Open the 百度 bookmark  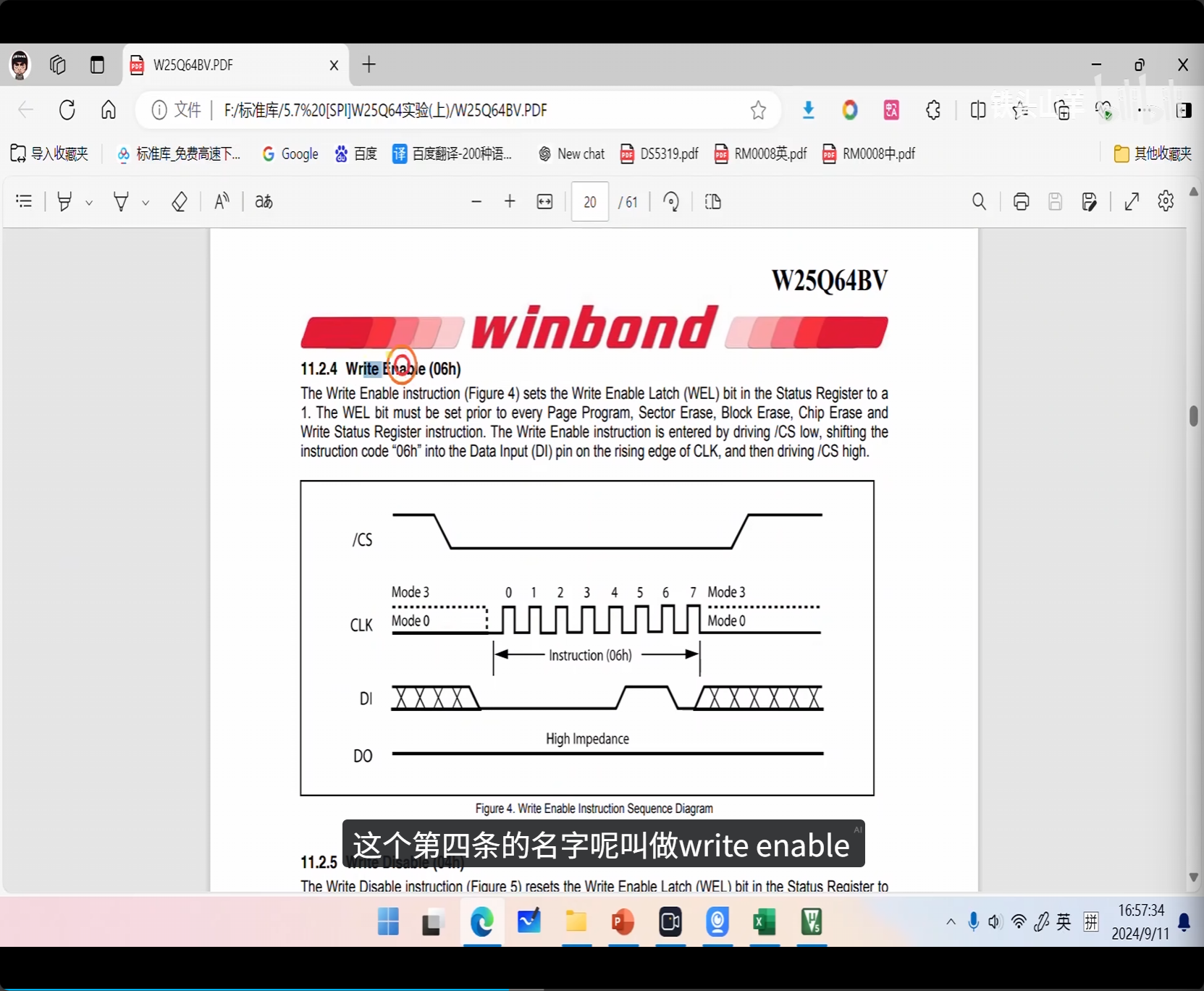coord(355,153)
